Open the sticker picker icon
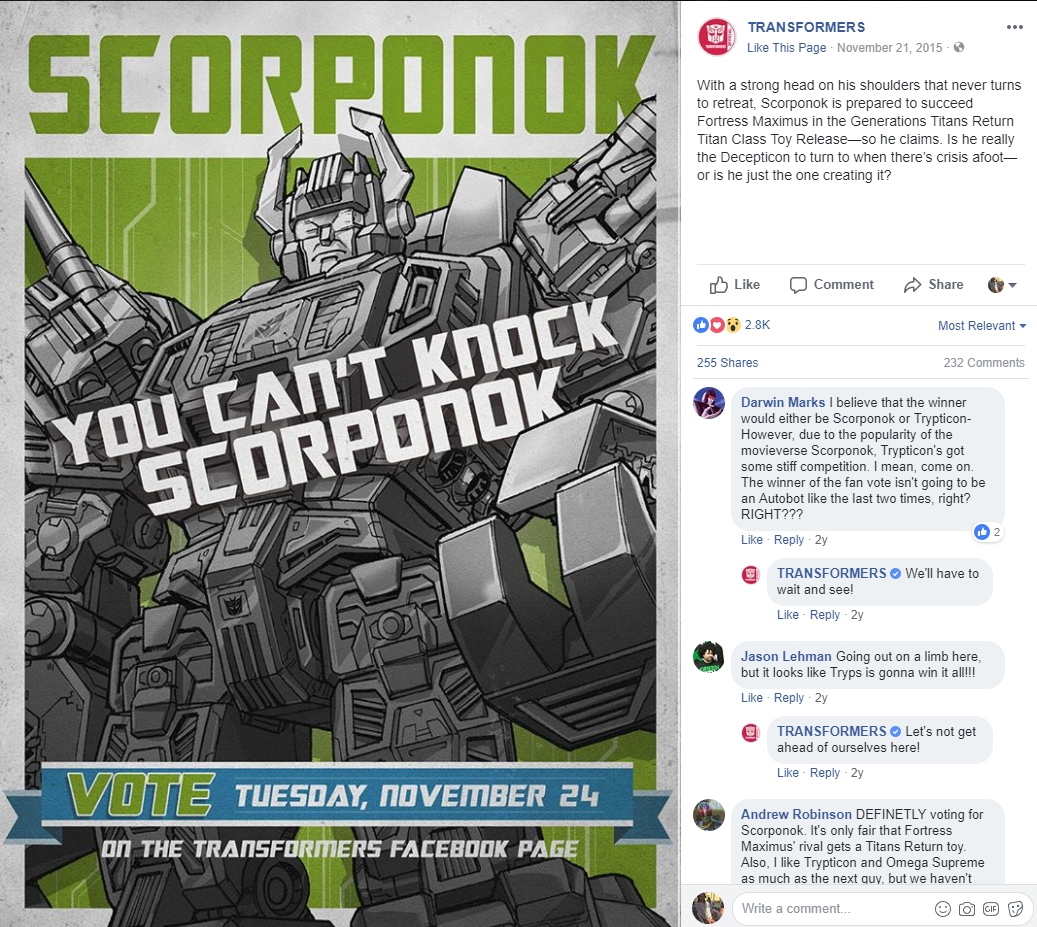1037x927 pixels. point(1015,909)
